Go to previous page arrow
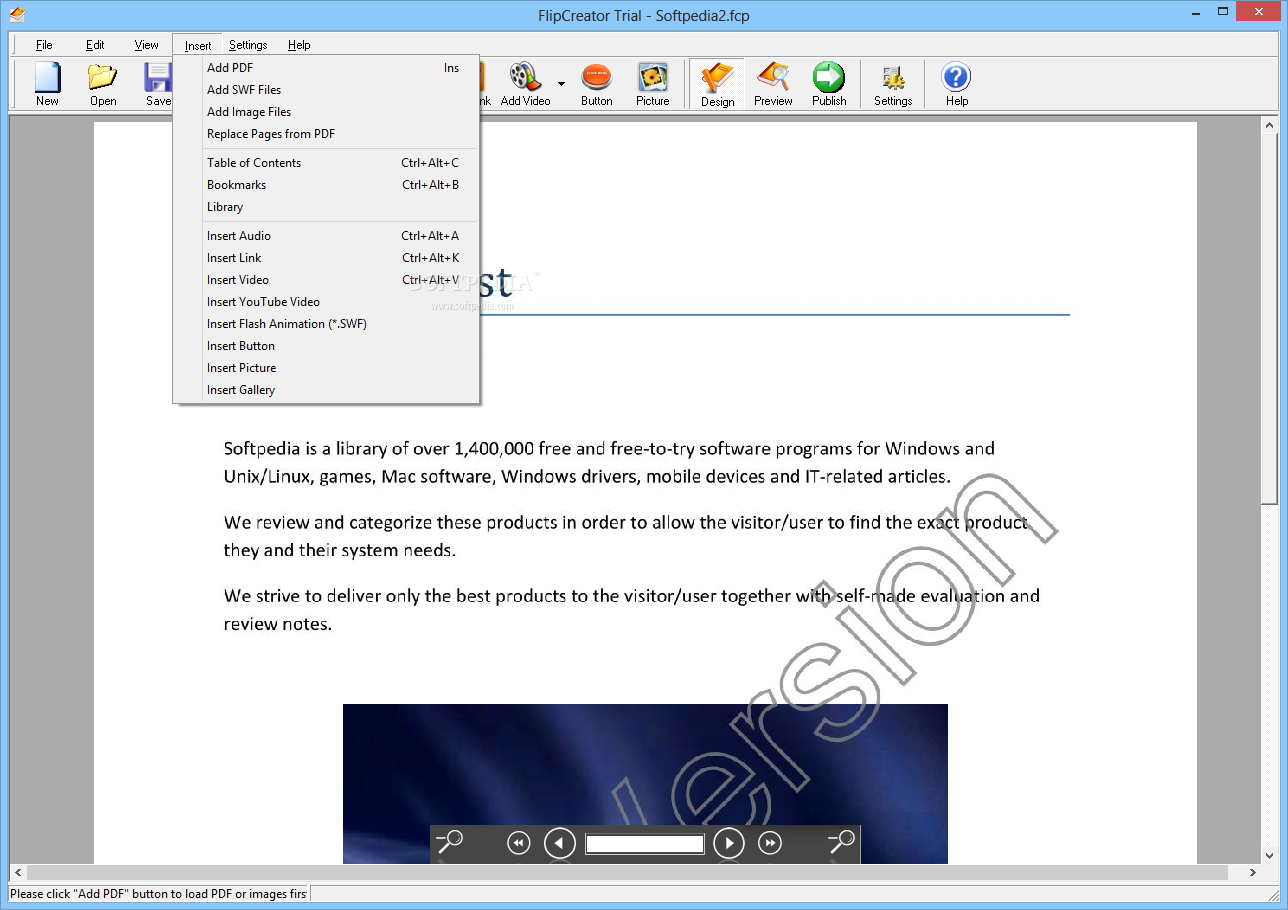Image resolution: width=1288 pixels, height=910 pixels. click(559, 844)
